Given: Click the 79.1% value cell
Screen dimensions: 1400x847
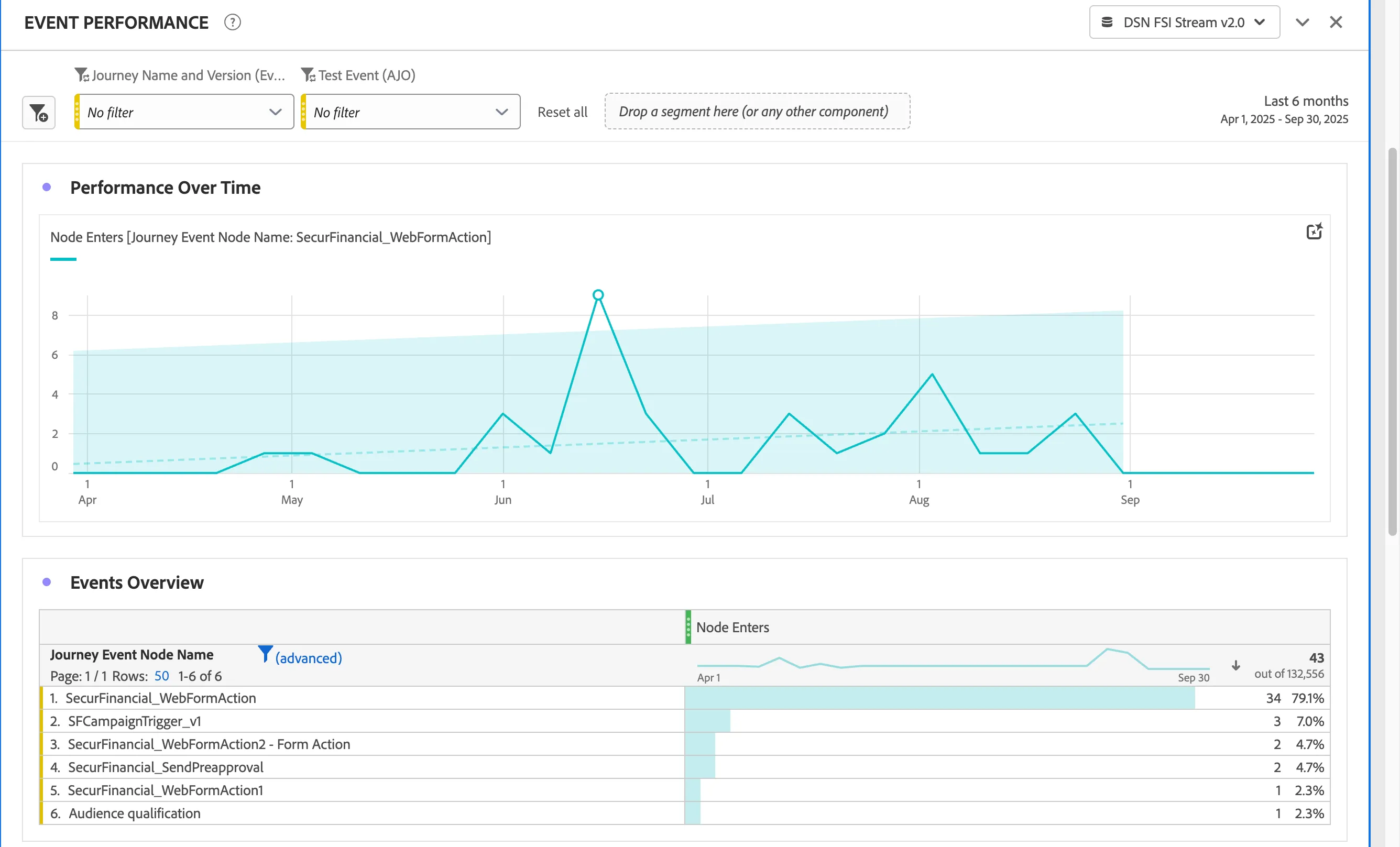Looking at the screenshot, I should coord(1307,698).
